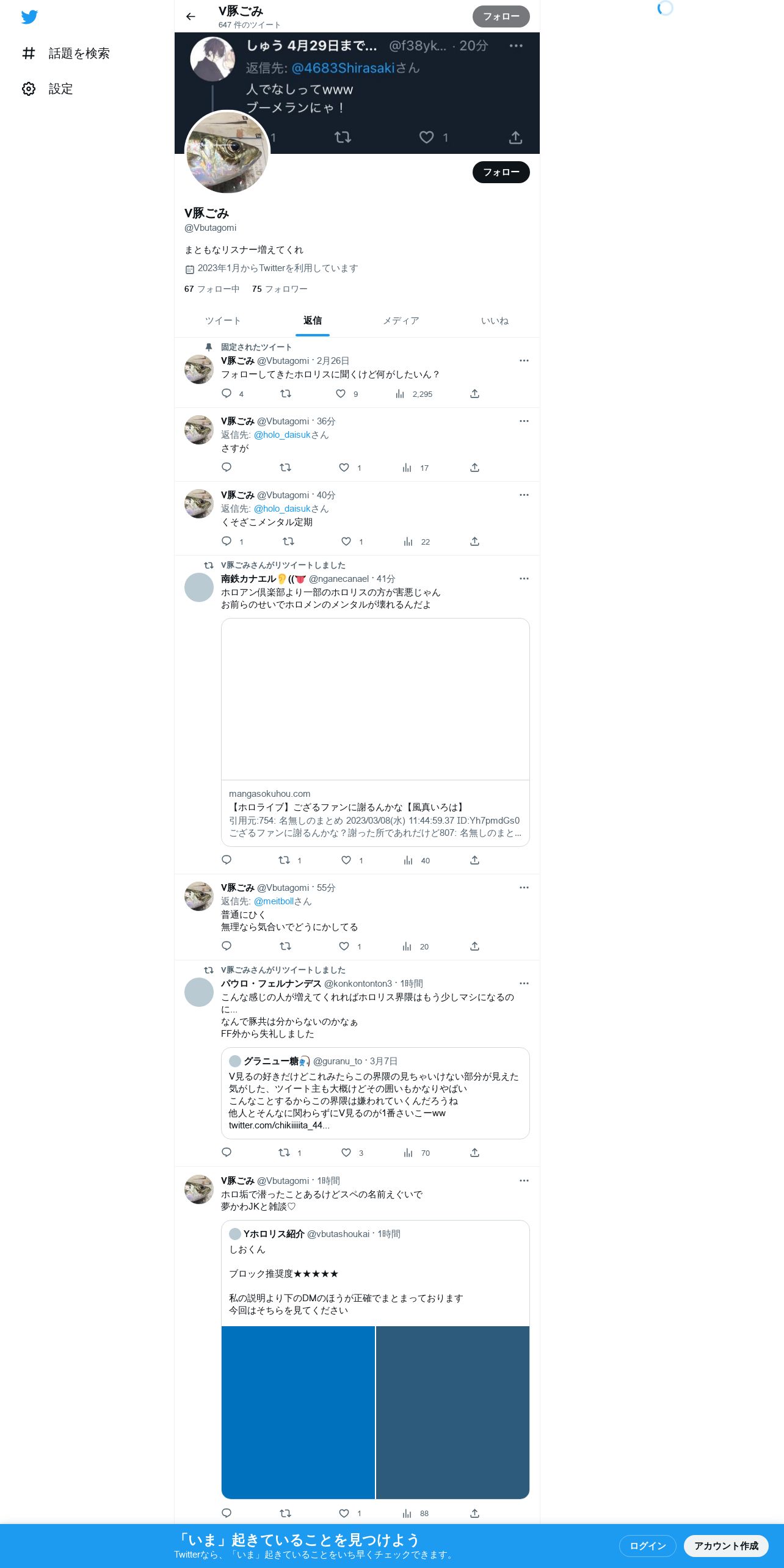The height and width of the screenshot is (1568, 784).
Task: Open the いいね tab
Action: 495,321
